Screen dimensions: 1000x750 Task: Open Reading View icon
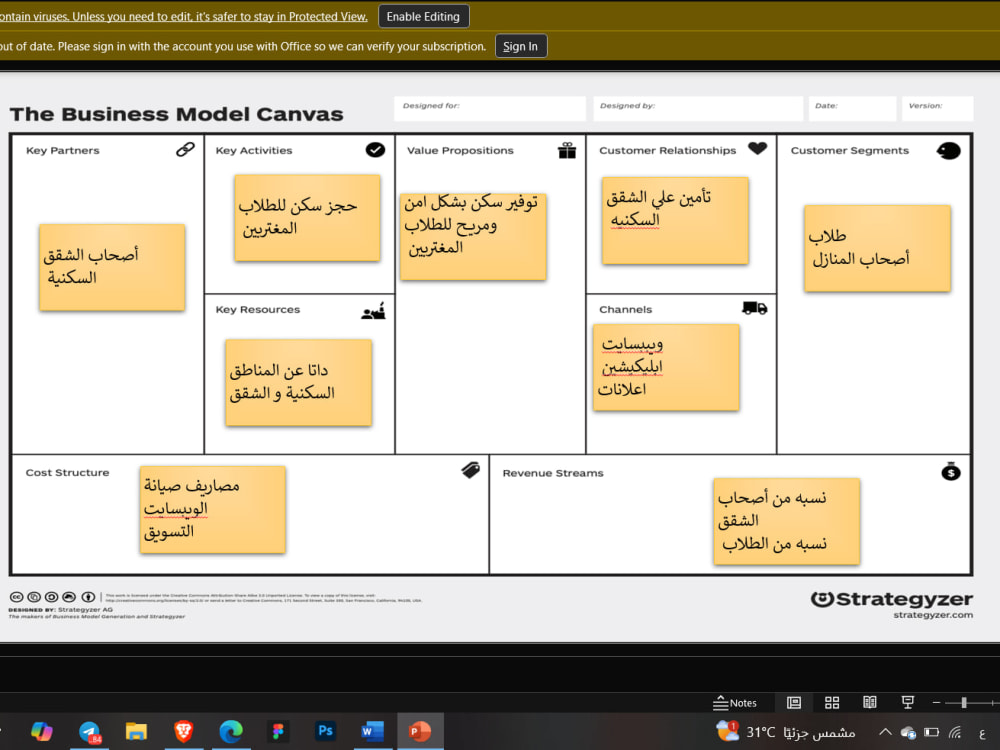(870, 703)
